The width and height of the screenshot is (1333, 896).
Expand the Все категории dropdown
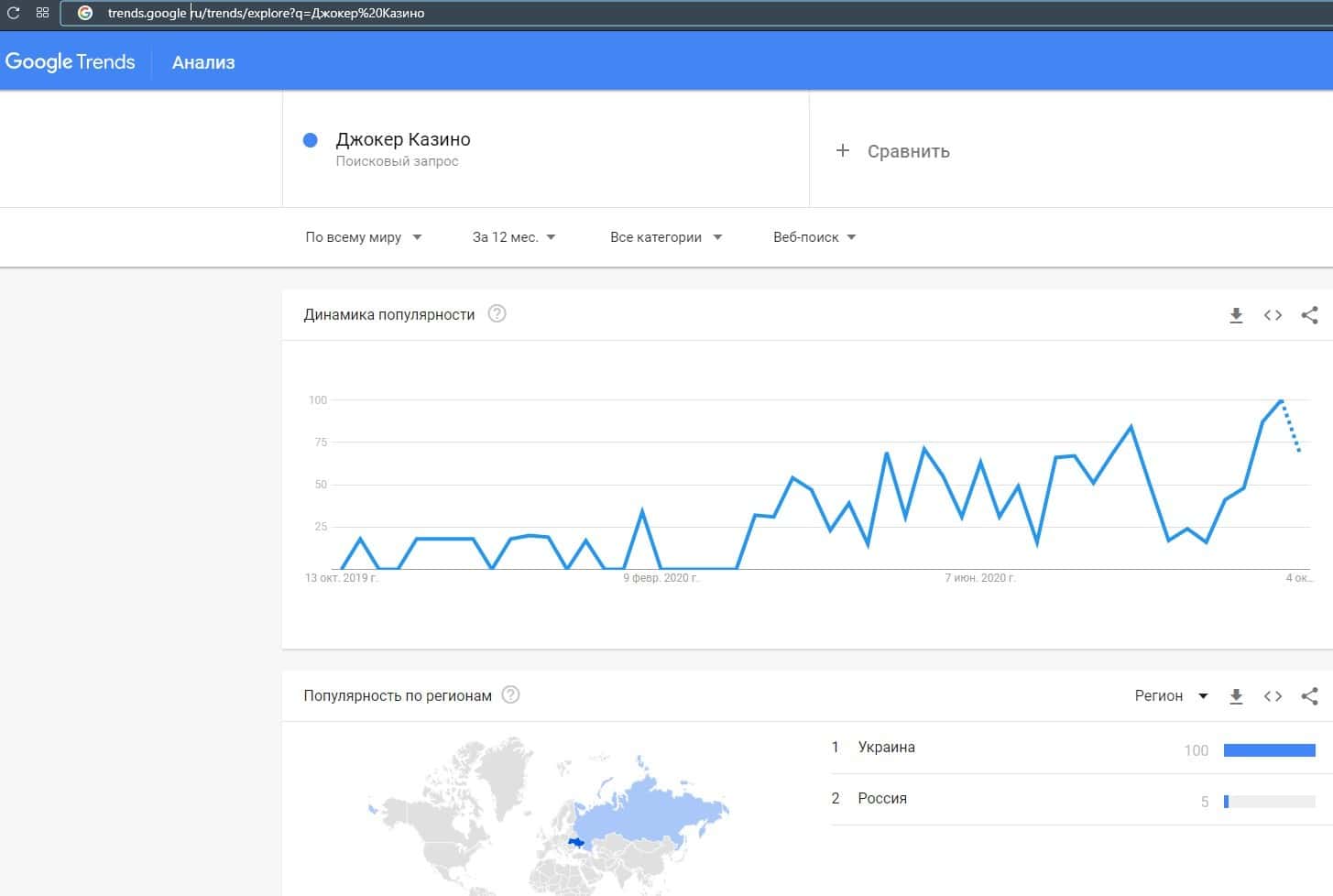coord(665,237)
